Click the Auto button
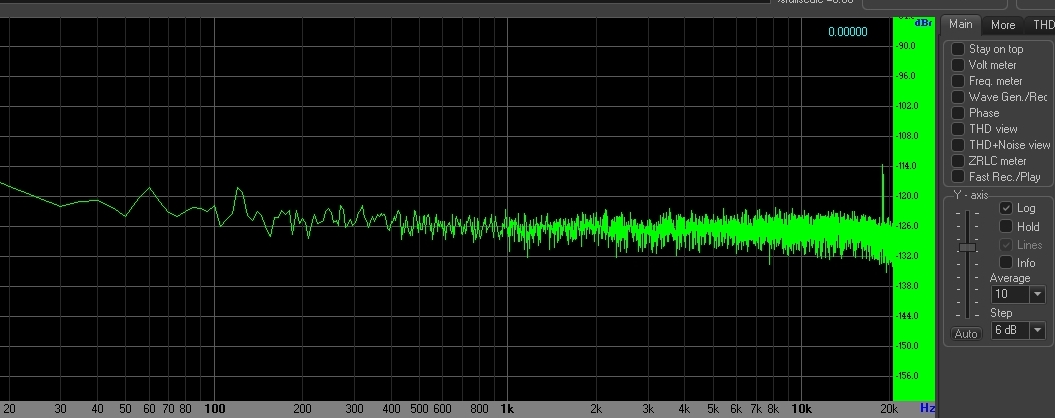This screenshot has height=418, width=1055. click(x=966, y=334)
